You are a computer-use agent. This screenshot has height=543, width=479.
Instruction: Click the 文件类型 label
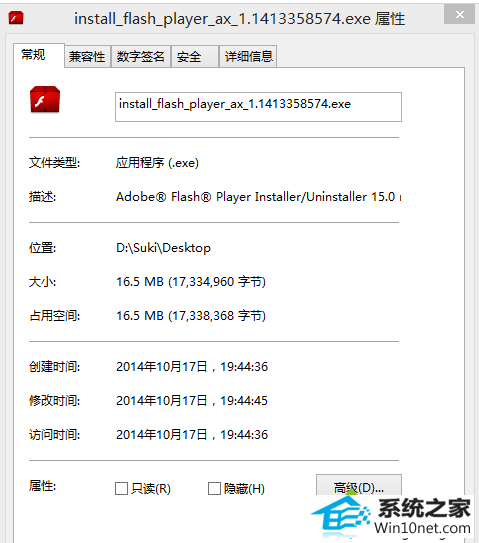point(54,162)
